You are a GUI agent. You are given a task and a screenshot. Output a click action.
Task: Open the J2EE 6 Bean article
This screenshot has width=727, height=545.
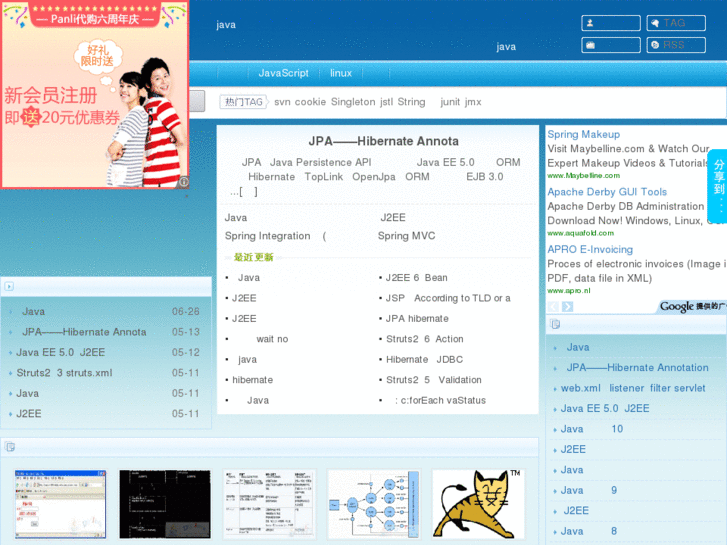point(416,277)
